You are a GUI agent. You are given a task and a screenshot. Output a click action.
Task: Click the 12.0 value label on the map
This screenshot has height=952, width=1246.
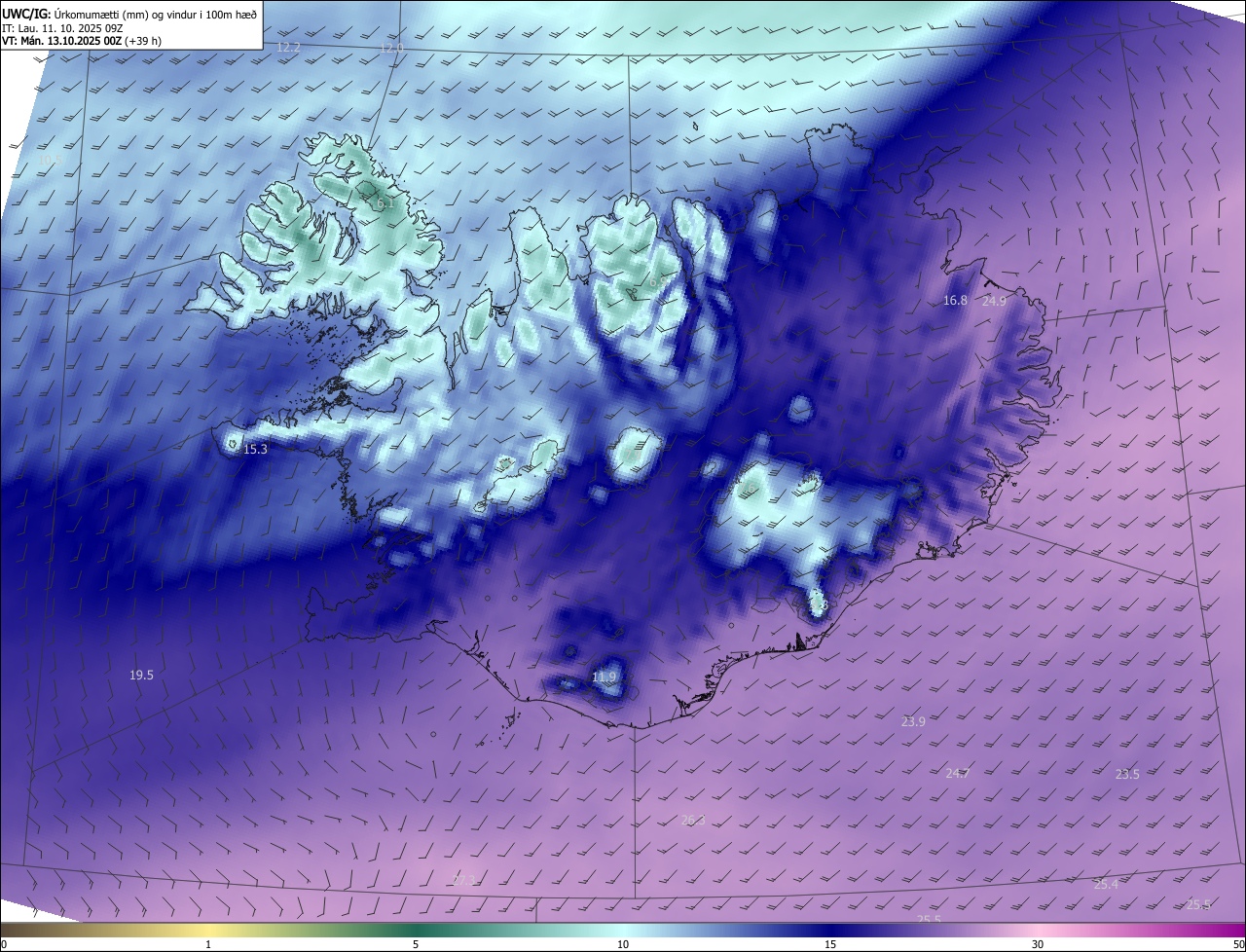[391, 48]
